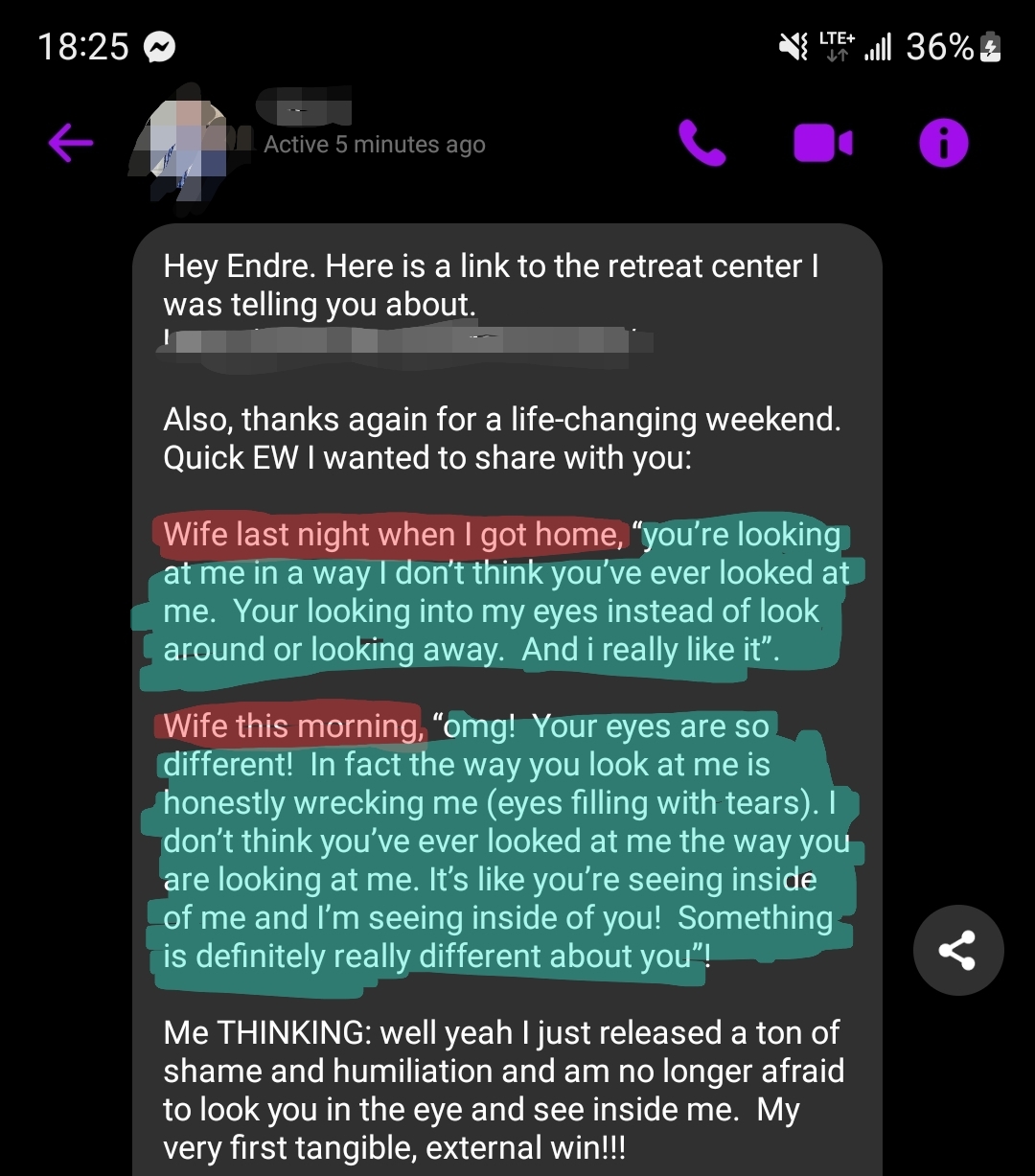Open conversation info with the i icon
Viewport: 1035px width, 1176px height.
coord(944,144)
